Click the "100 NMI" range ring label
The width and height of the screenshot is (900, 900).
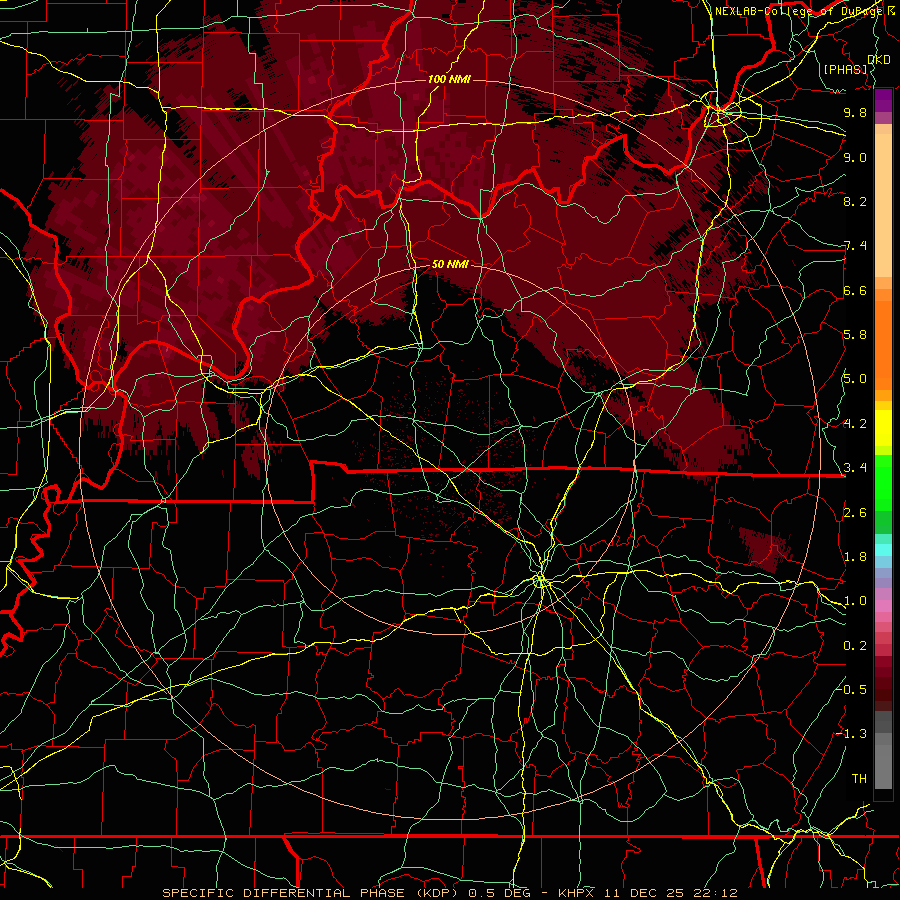coord(449,79)
